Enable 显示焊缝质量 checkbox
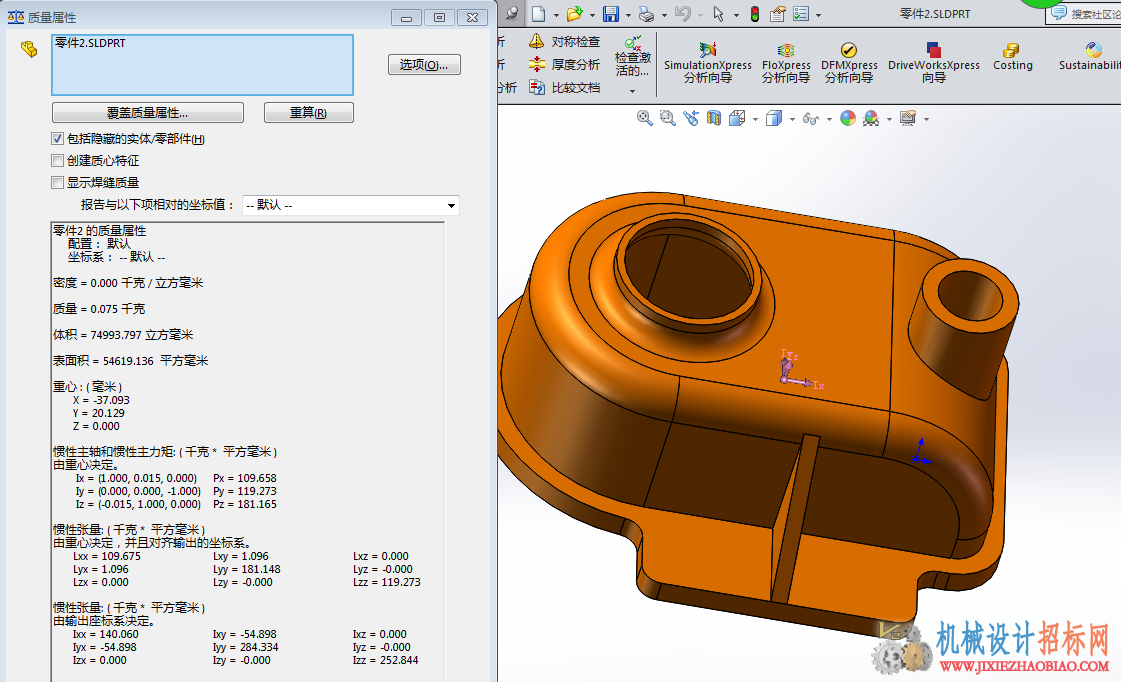 [58, 182]
